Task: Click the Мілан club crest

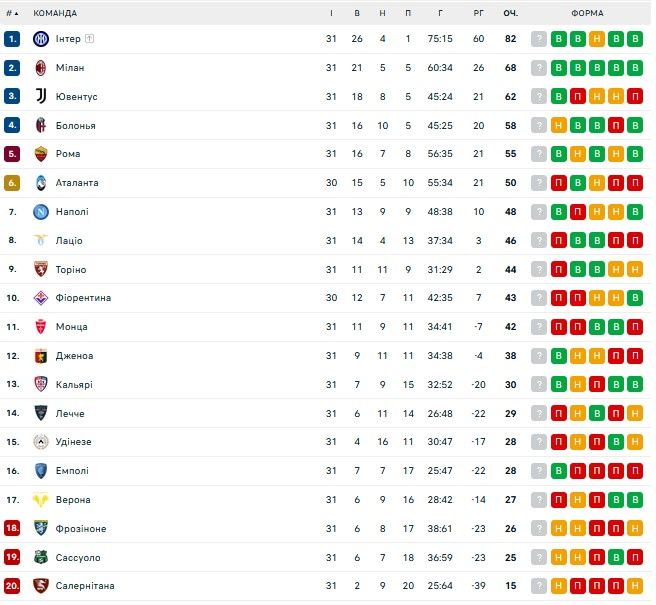Action: [41, 68]
